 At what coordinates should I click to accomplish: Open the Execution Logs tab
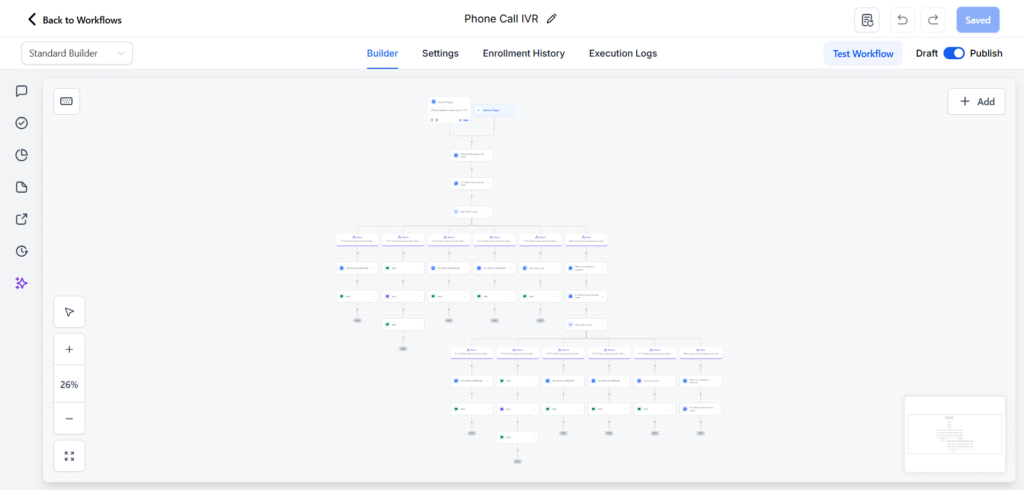click(623, 54)
